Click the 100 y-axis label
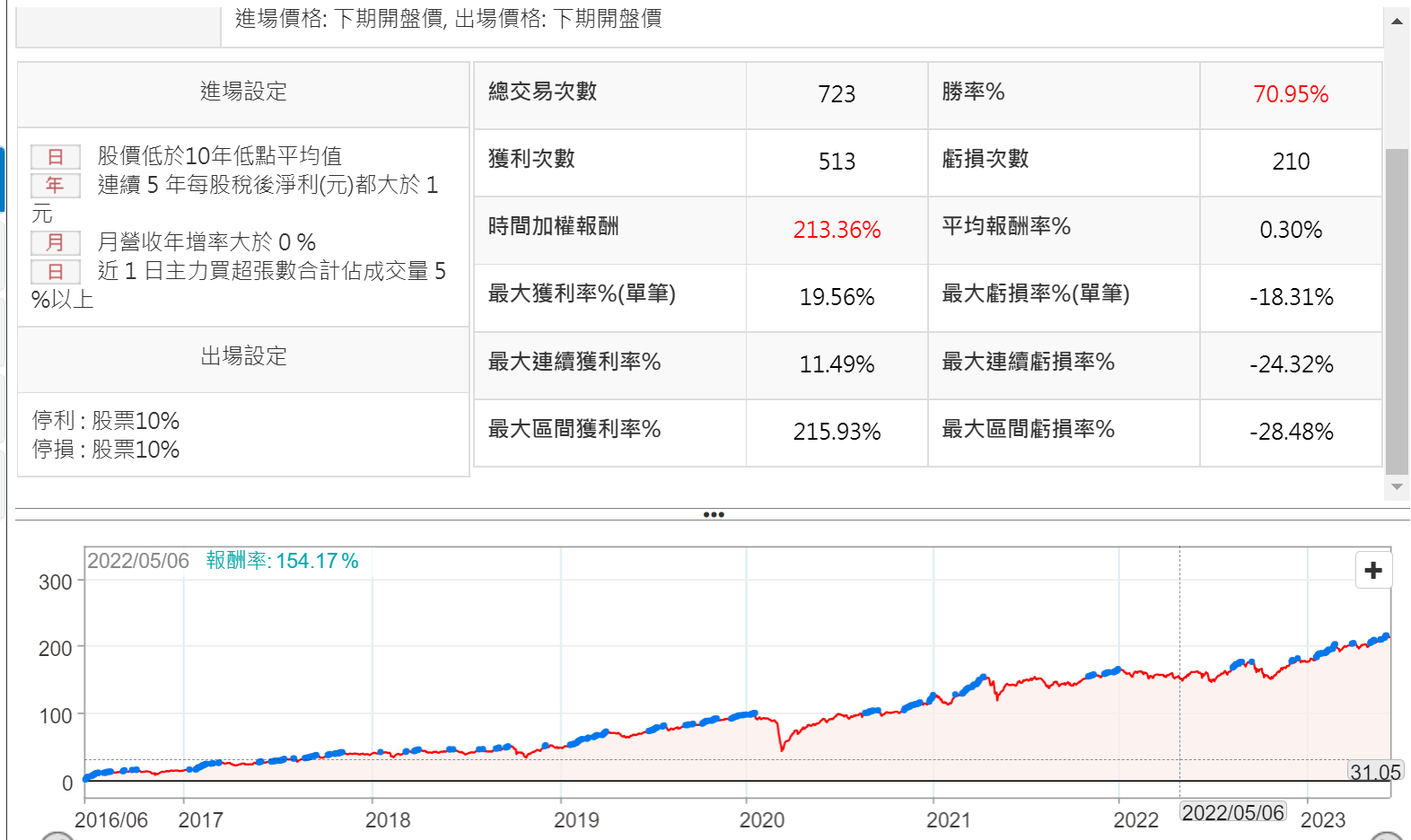1411x840 pixels. (56, 716)
